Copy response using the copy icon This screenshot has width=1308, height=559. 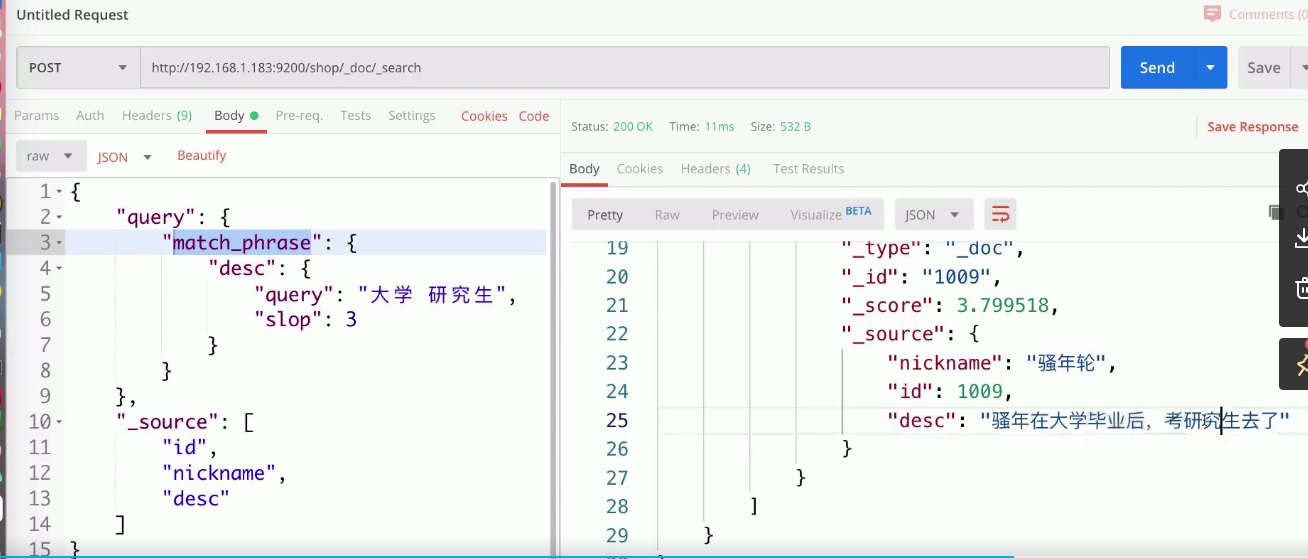(x=1274, y=213)
